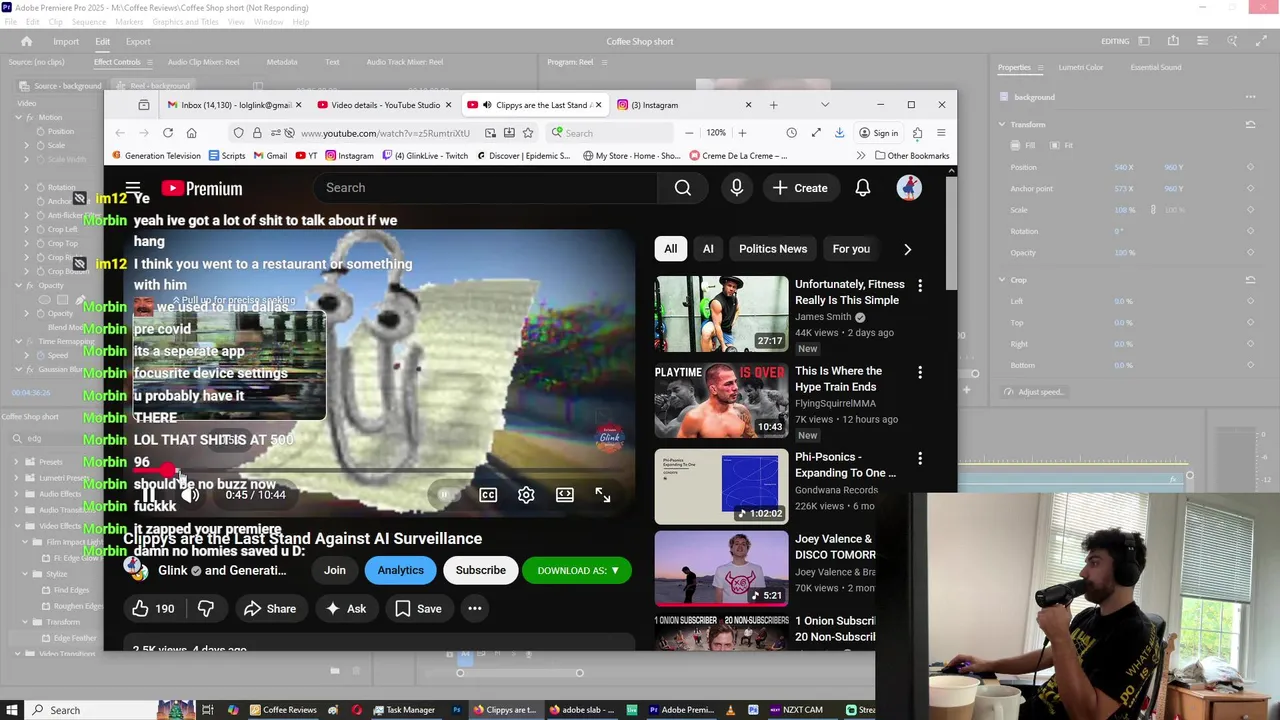Like the video with 190 likes
Image resolution: width=1280 pixels, height=720 pixels.
153,608
